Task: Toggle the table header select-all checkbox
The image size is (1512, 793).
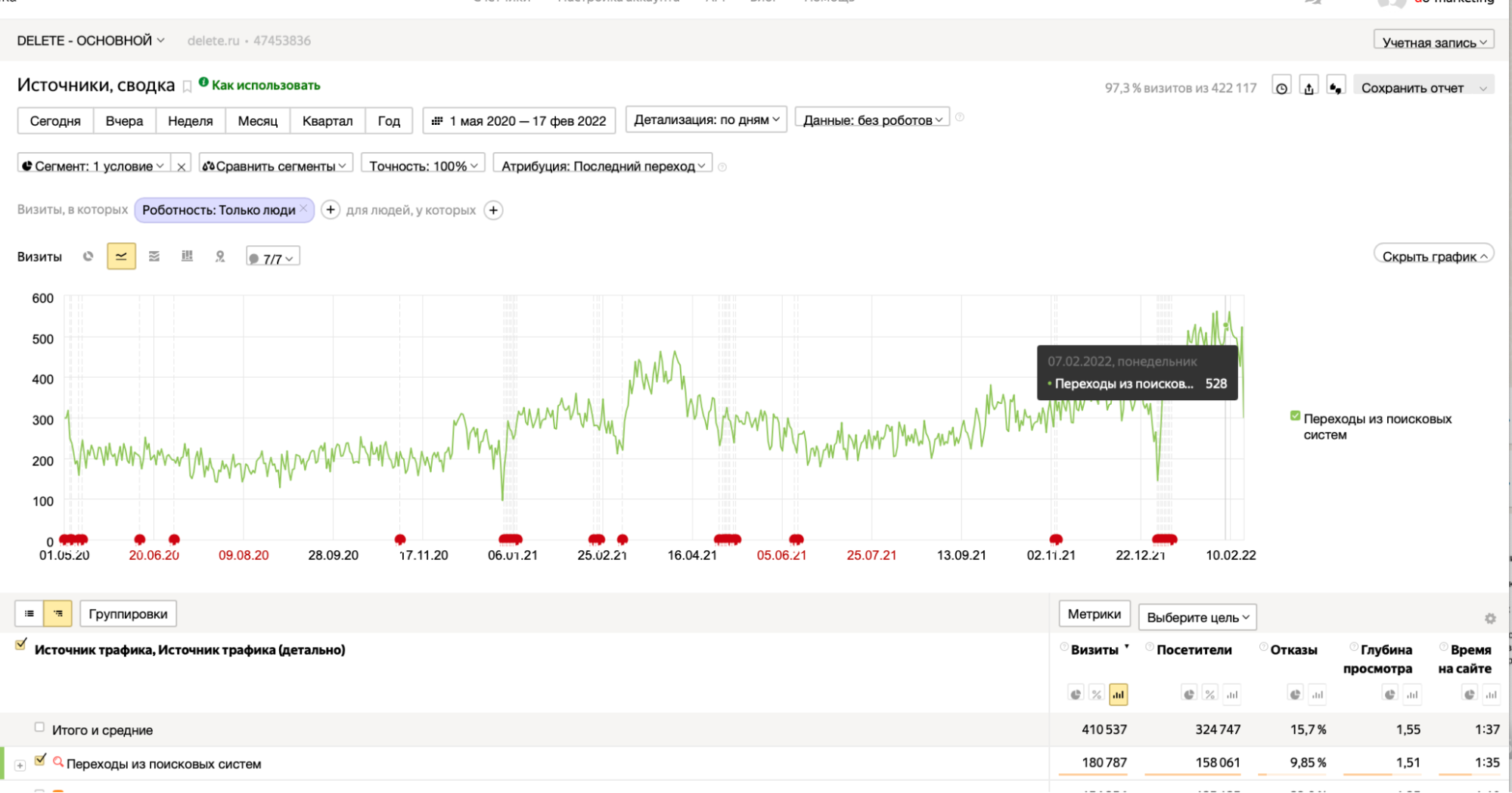Action: coord(21,645)
